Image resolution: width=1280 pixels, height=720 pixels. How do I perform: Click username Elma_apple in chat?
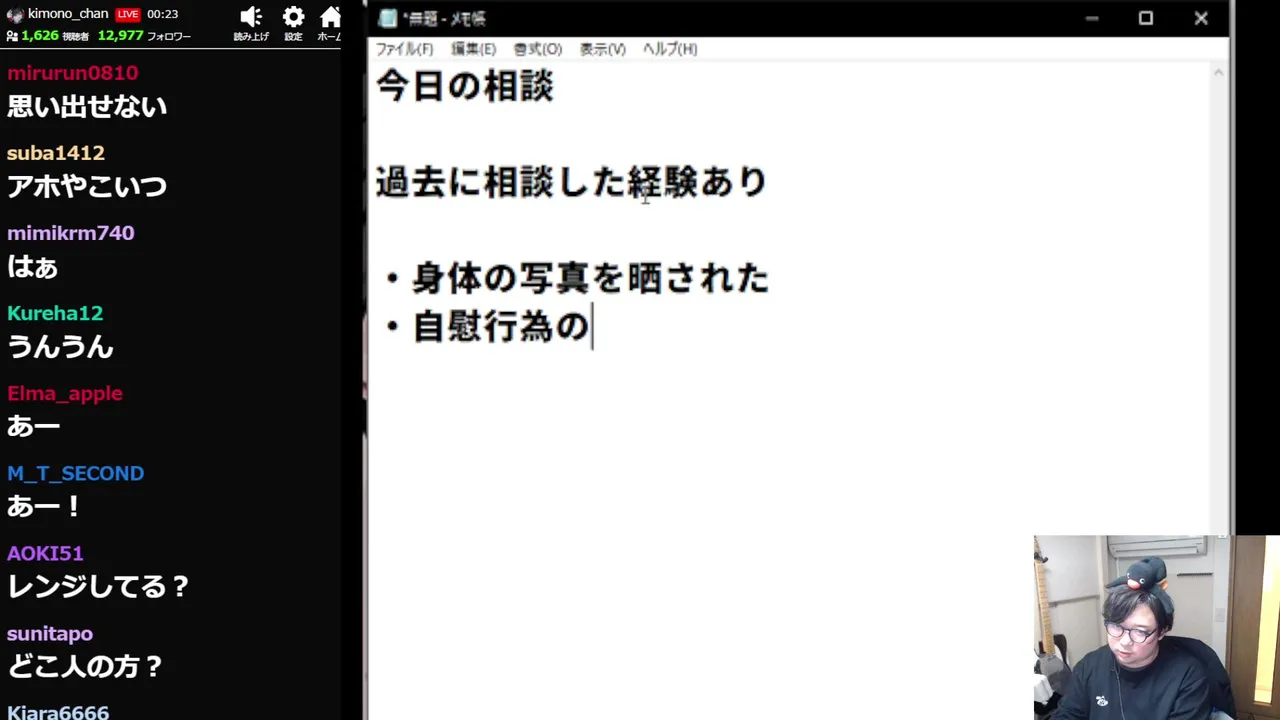tap(65, 393)
